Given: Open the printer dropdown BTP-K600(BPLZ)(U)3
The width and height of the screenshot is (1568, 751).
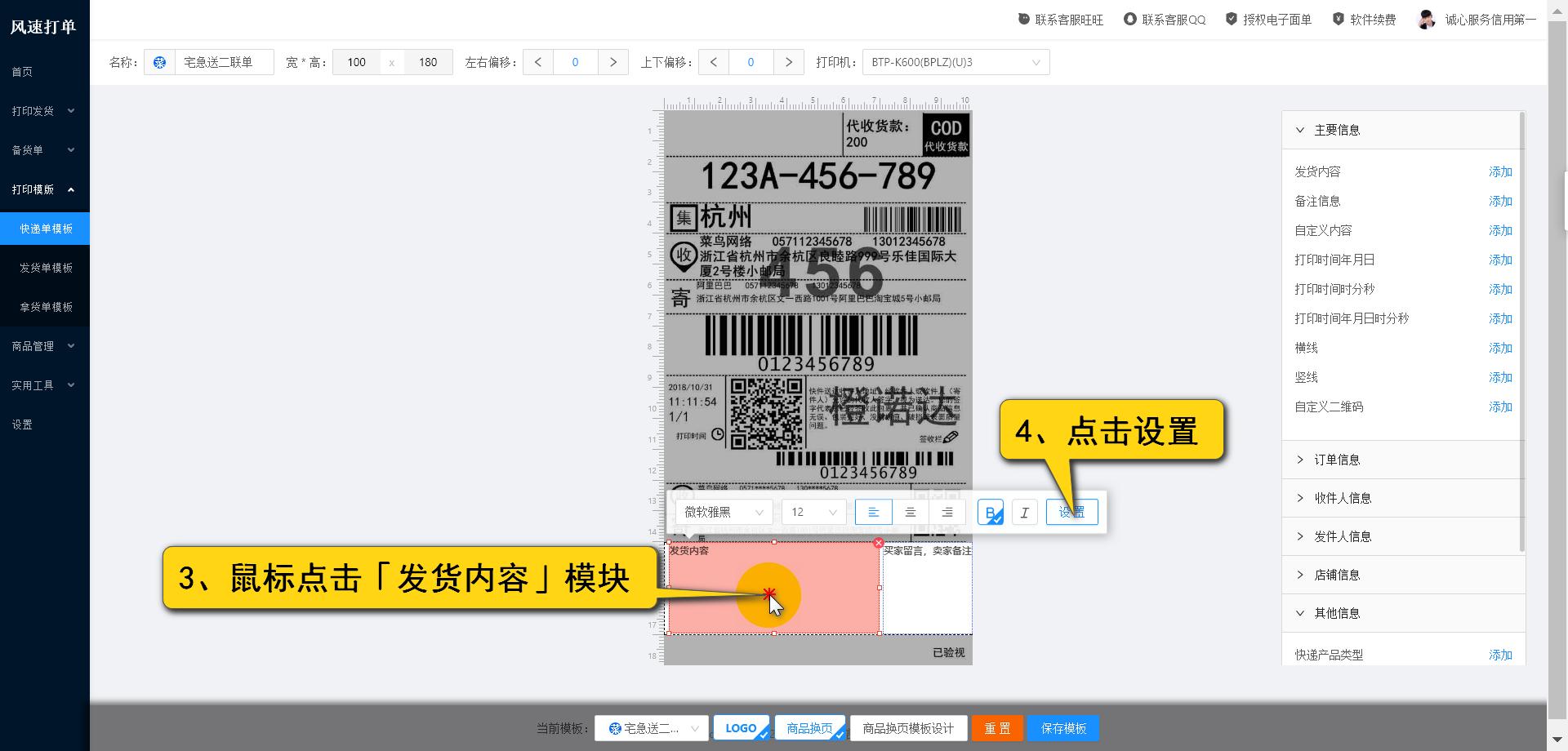Looking at the screenshot, I should pos(955,62).
